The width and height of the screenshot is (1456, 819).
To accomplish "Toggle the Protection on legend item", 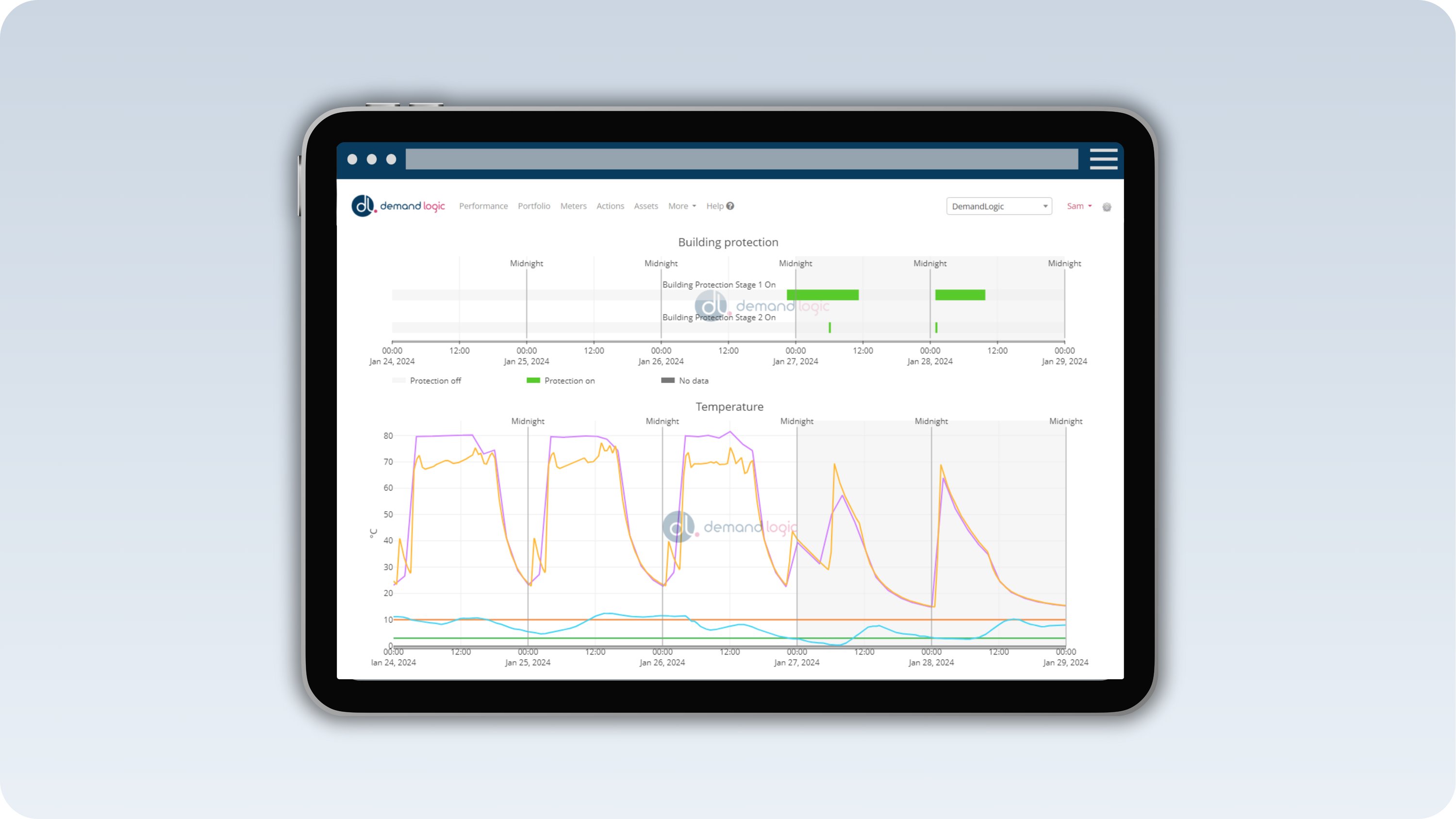I will 569,381.
